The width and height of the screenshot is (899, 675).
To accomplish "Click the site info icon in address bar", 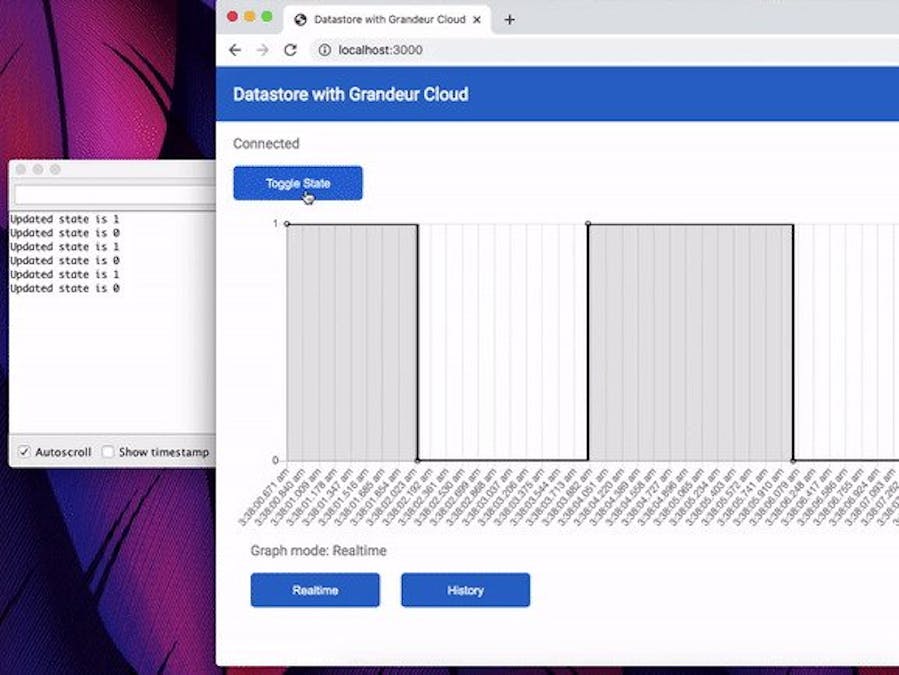I will point(325,50).
